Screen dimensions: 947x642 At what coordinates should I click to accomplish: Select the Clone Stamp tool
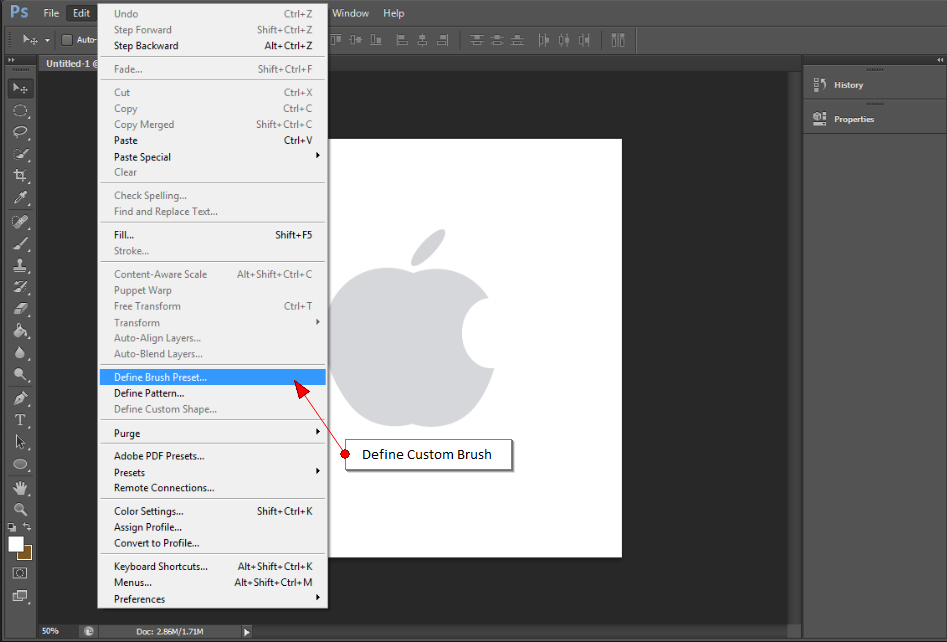[20, 265]
